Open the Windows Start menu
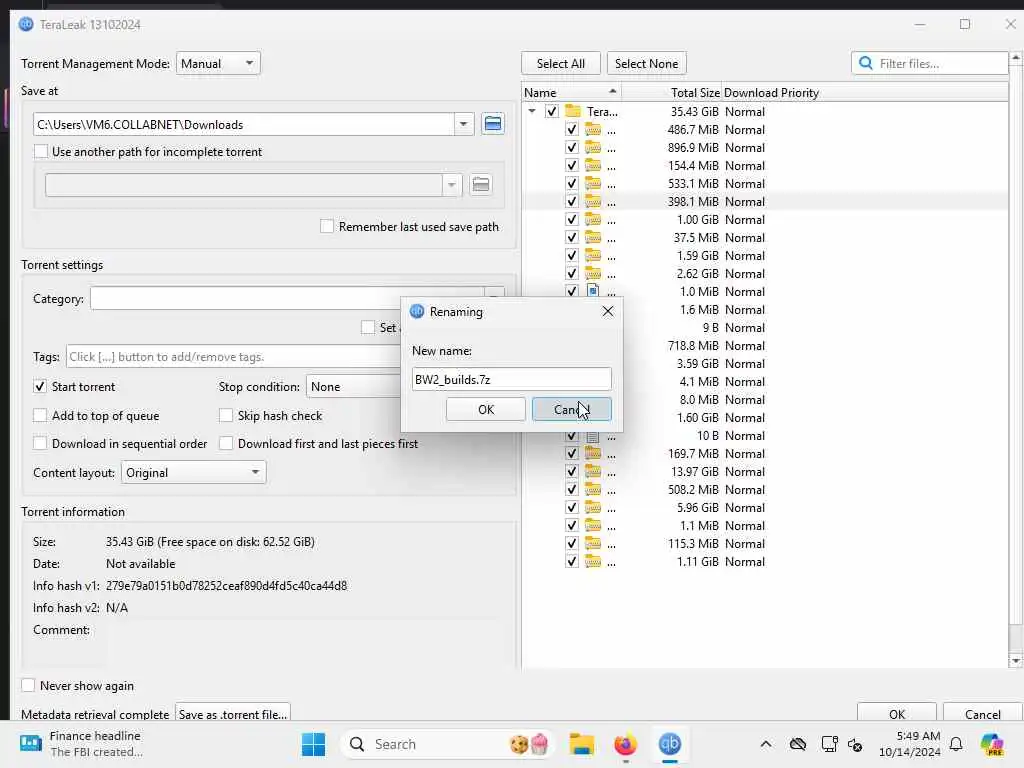This screenshot has width=1024, height=768. click(313, 744)
